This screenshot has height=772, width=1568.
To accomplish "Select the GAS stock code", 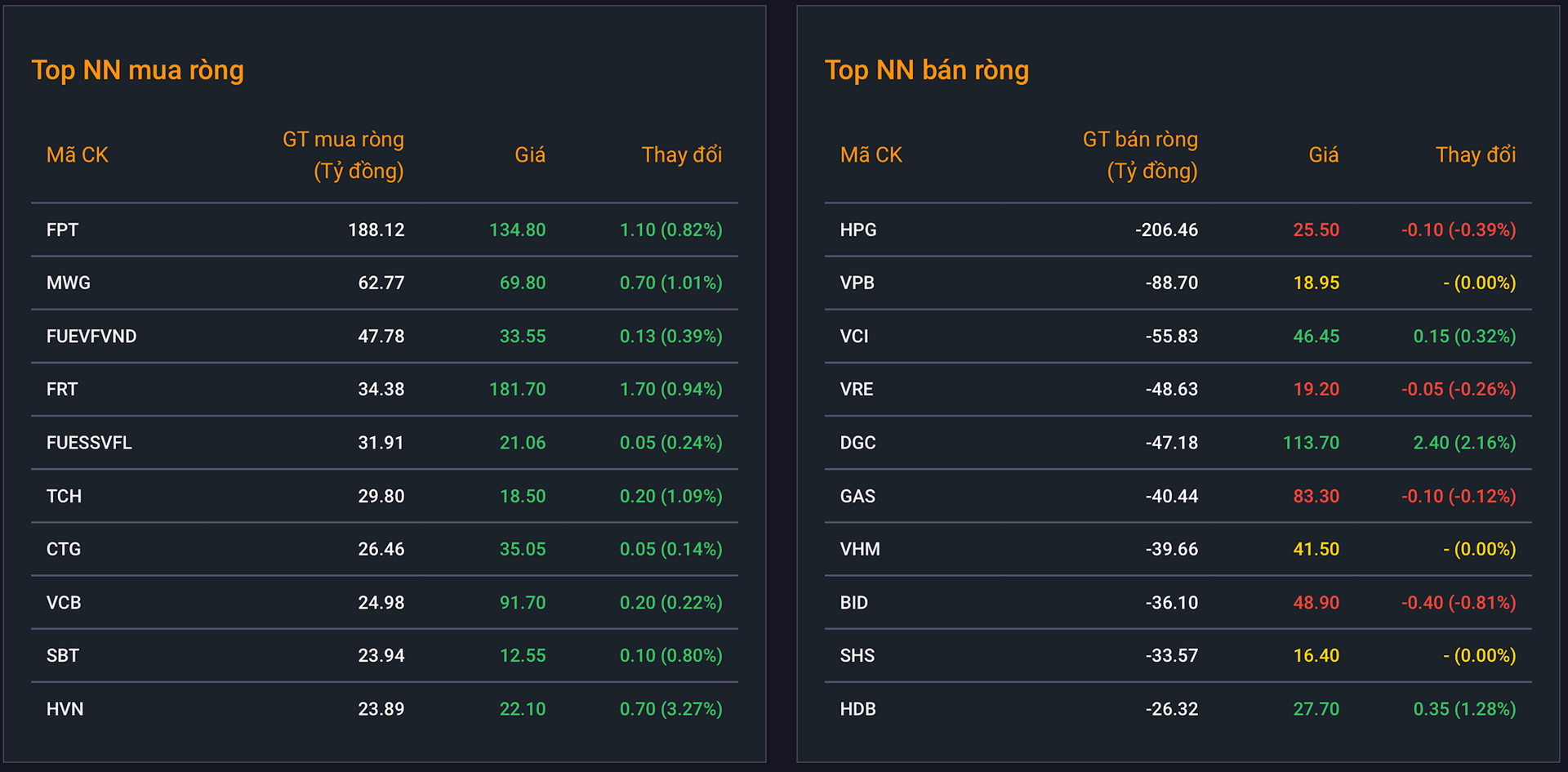I will coord(857,497).
